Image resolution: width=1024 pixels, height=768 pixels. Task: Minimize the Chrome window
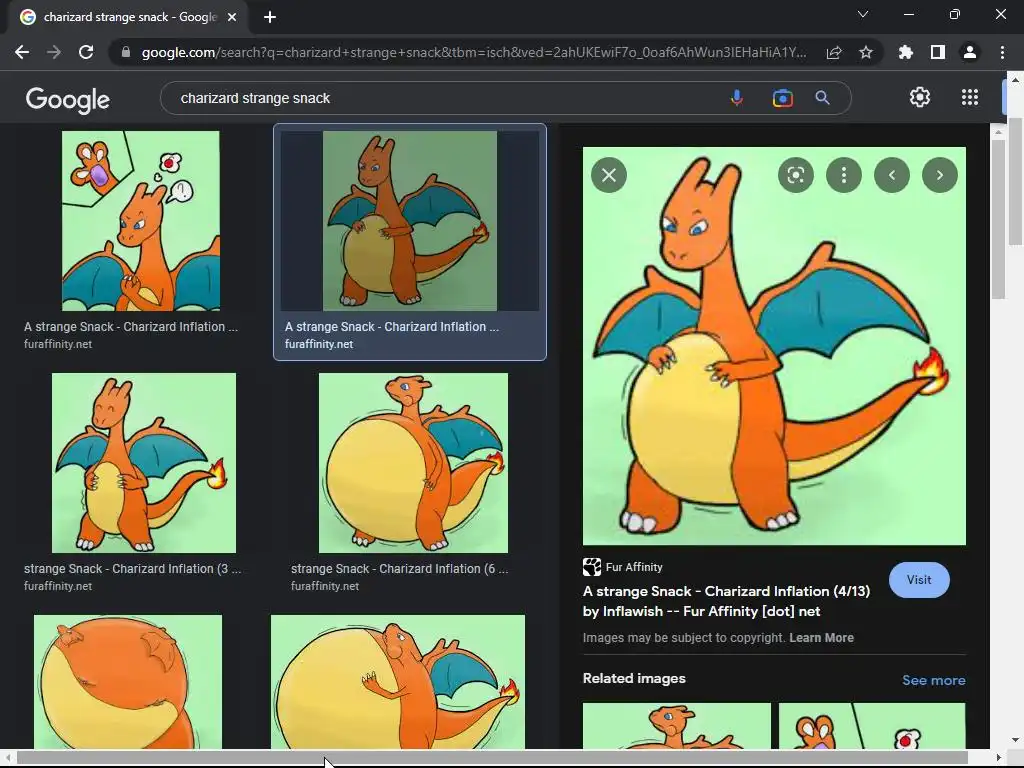tap(908, 14)
